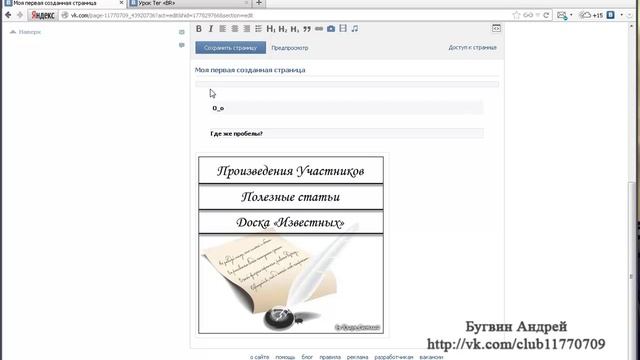640x360 pixels.
Task: Bookmark the page with the star
Action: click(516, 15)
